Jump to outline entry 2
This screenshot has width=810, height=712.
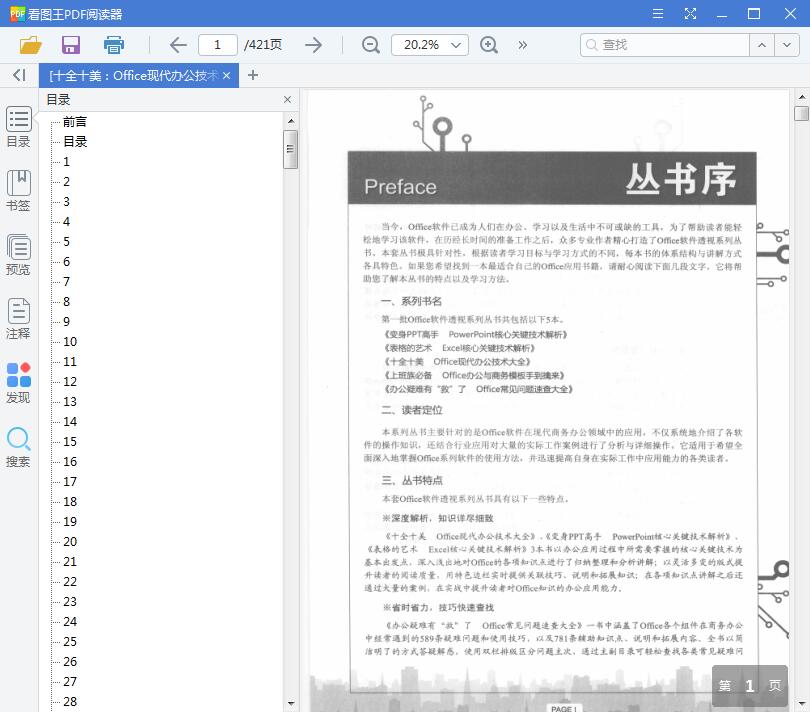(x=66, y=182)
